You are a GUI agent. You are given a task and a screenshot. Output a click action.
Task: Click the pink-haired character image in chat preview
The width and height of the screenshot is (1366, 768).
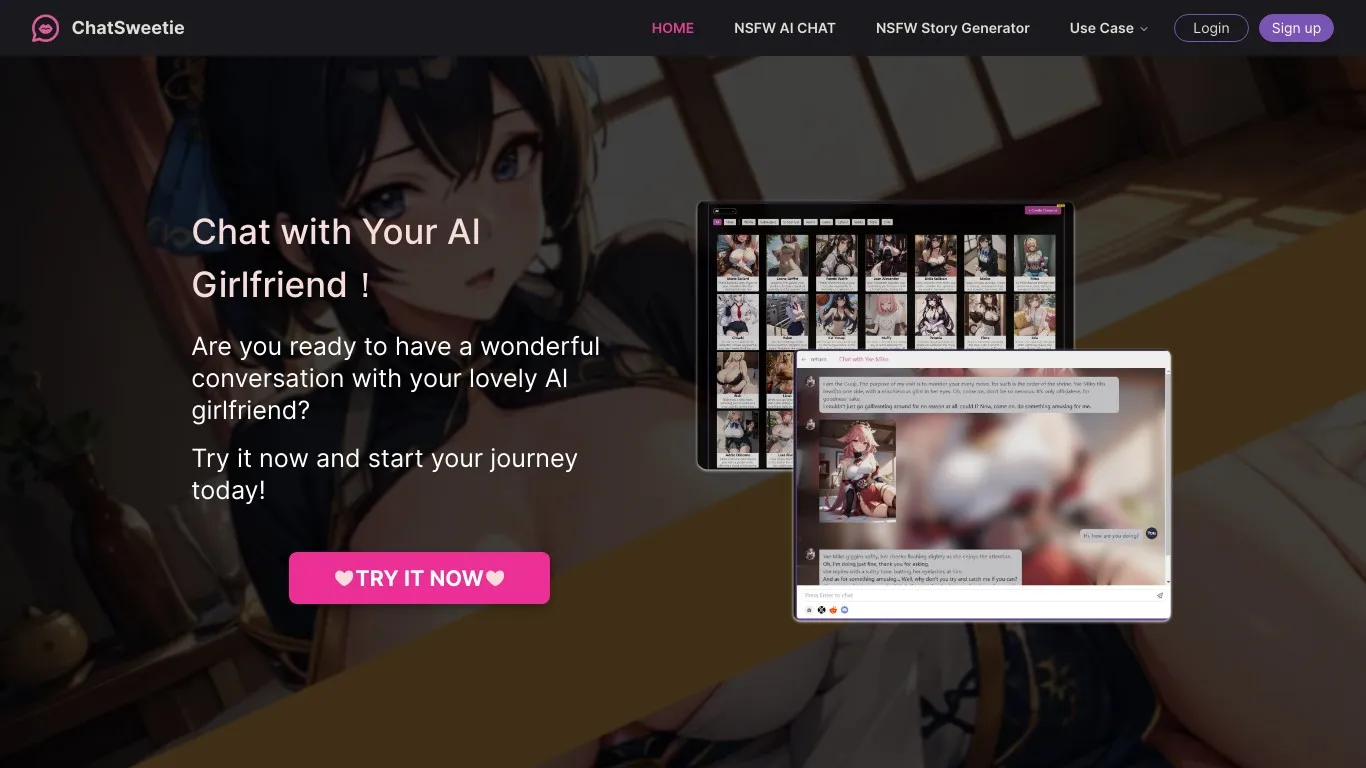[x=857, y=470]
